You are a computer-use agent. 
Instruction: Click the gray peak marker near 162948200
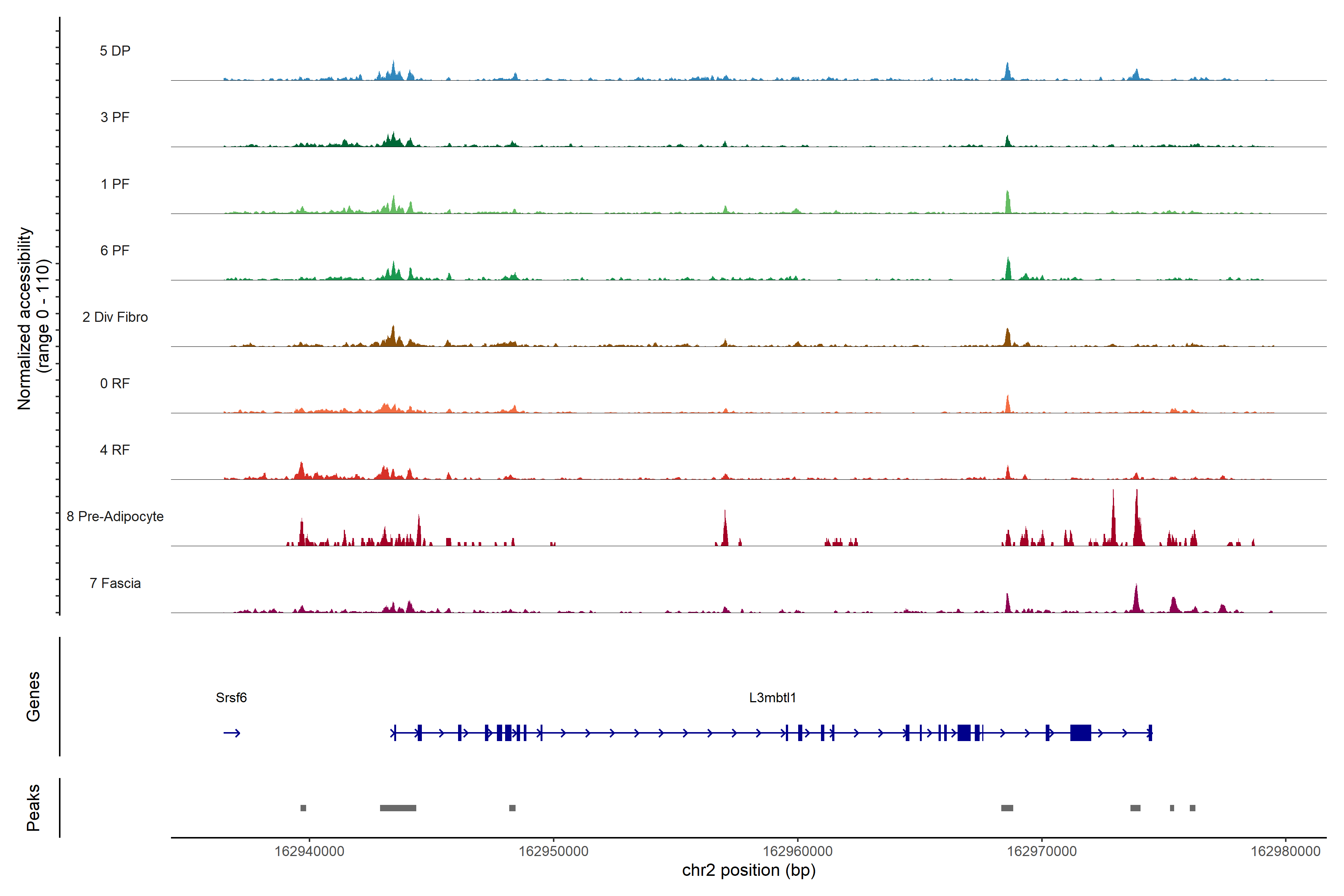click(512, 808)
